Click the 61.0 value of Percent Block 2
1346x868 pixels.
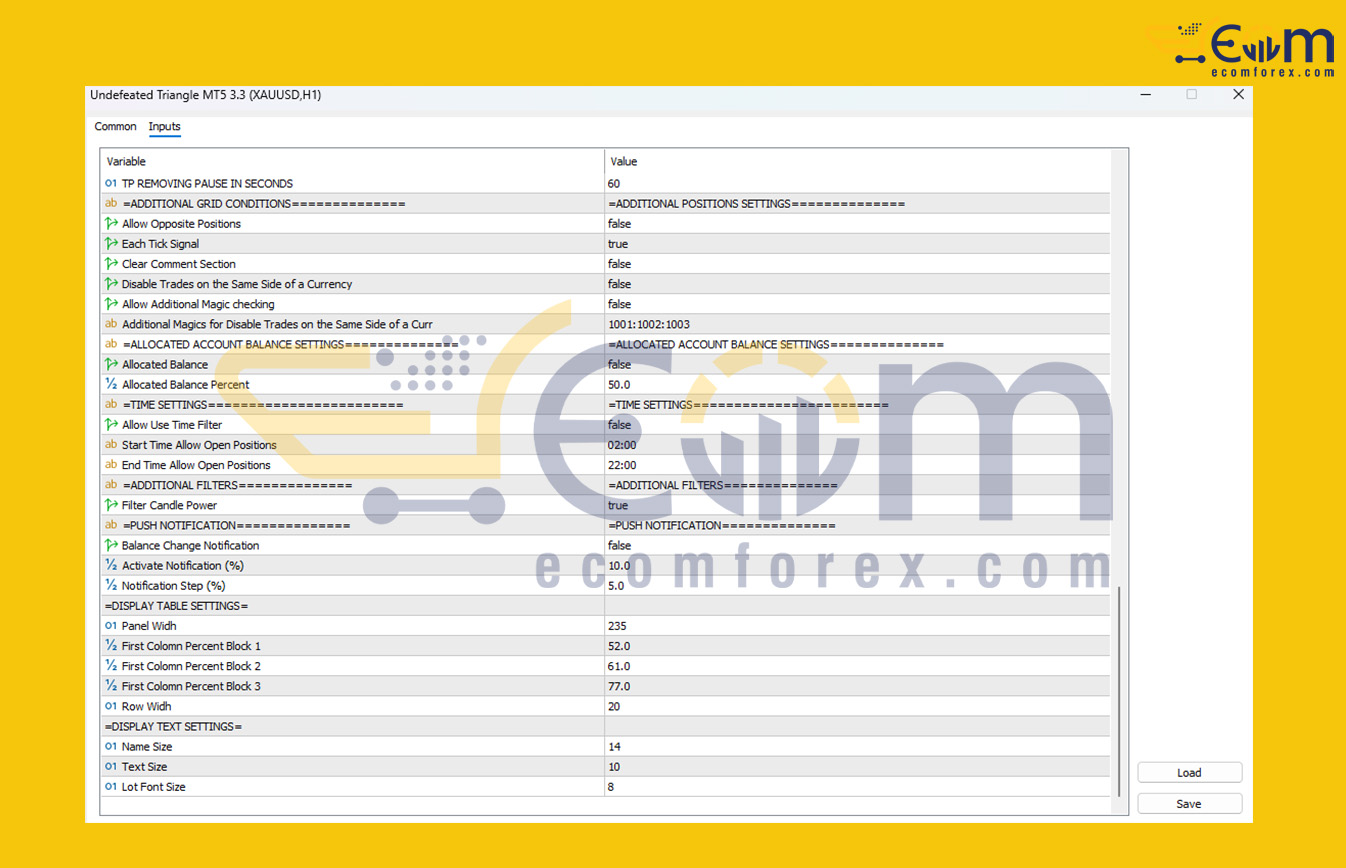pyautogui.click(x=619, y=666)
